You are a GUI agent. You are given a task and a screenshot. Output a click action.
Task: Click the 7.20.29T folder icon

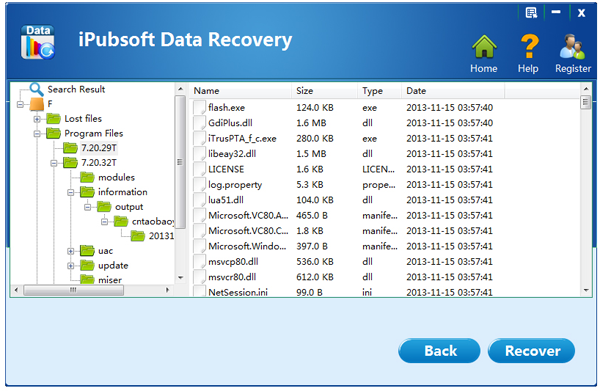click(70, 148)
